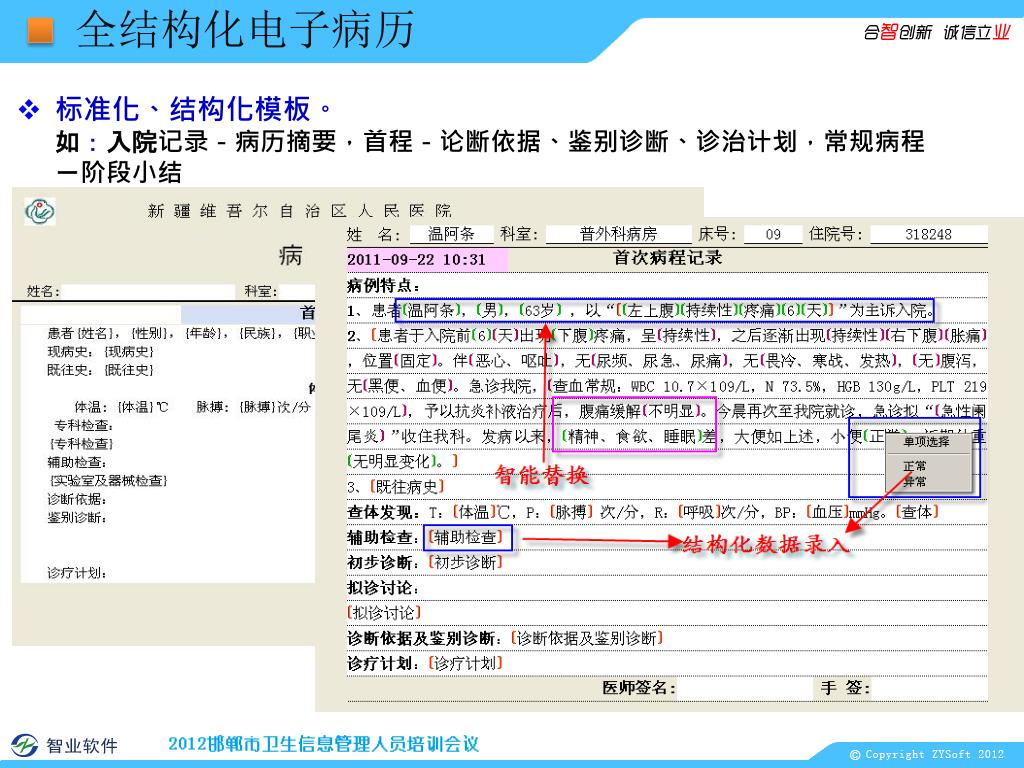This screenshot has height=768, width=1024.
Task: Choose 异常 in the single-choice popup
Action: 914,482
